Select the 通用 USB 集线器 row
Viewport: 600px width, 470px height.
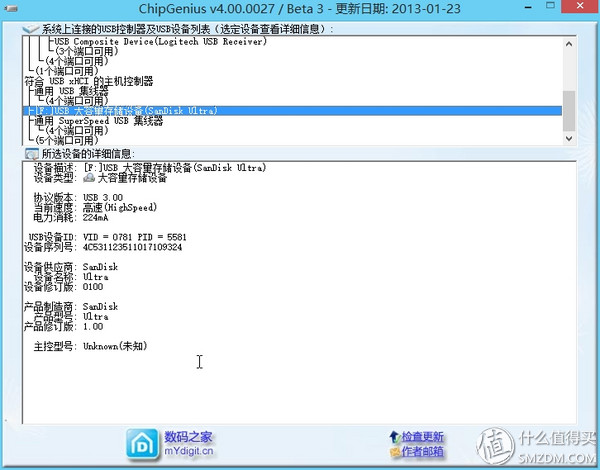coord(71,91)
